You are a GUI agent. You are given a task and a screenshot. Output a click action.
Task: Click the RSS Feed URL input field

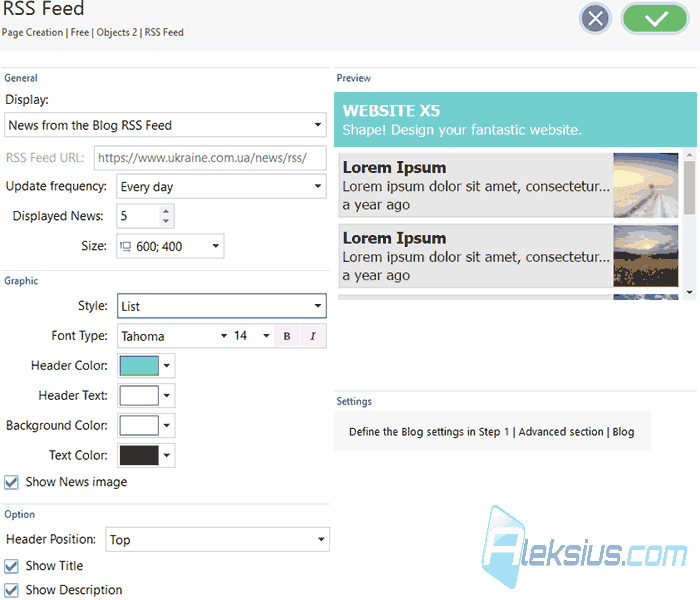coord(210,158)
